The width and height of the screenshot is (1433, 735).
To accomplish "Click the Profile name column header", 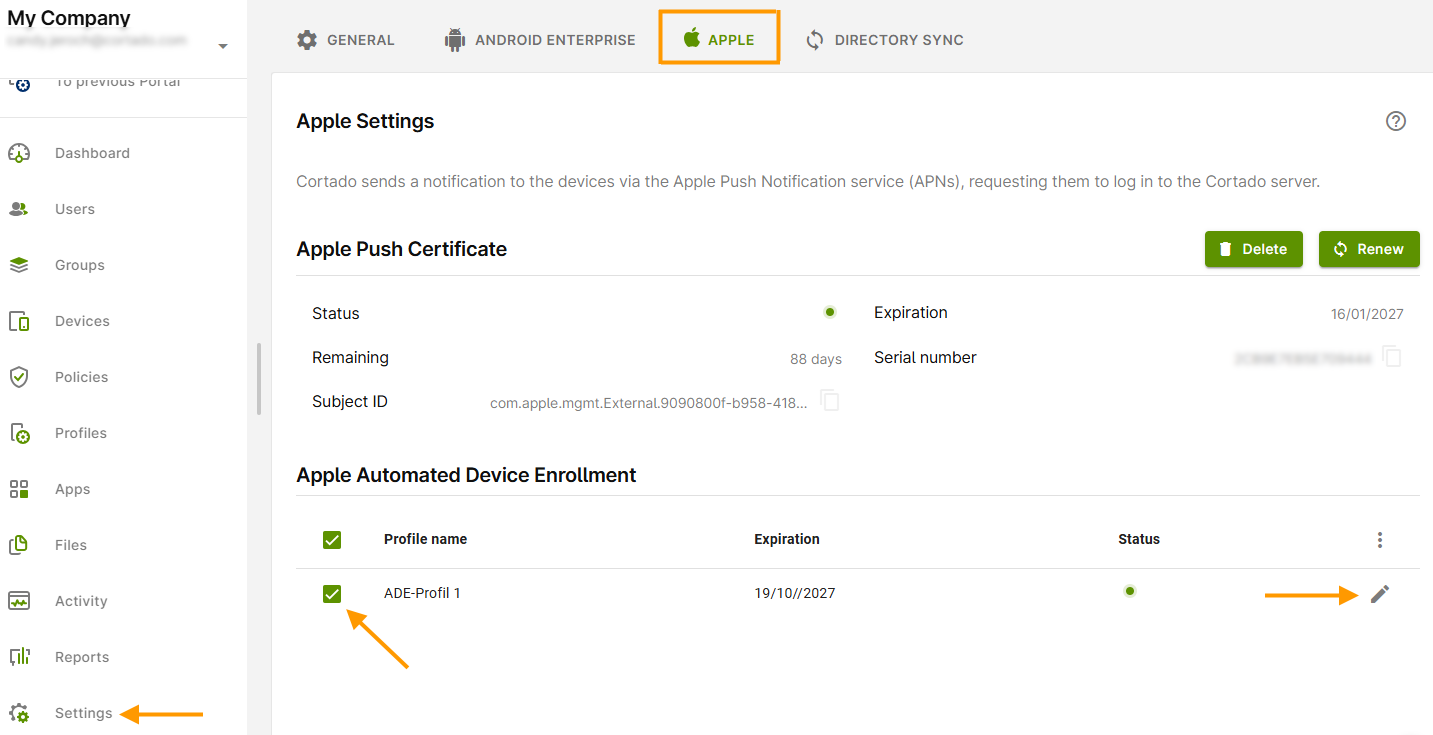I will [425, 539].
